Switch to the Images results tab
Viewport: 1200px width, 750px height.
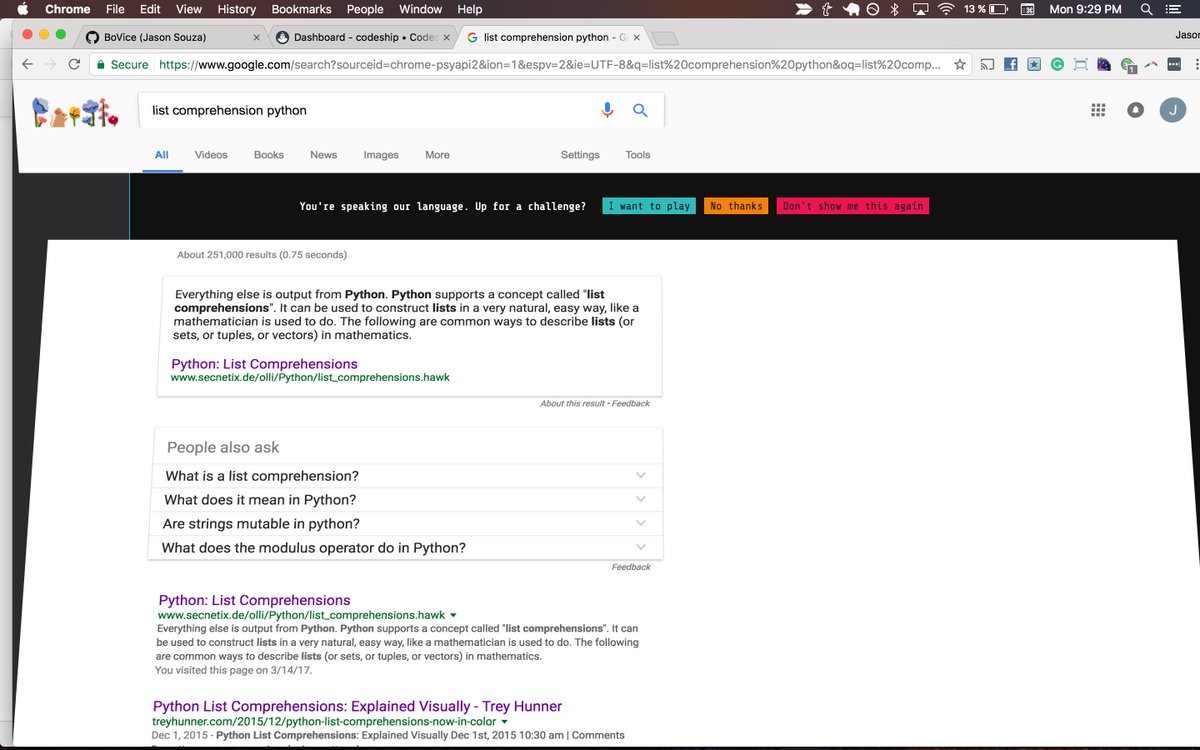tap(381, 155)
